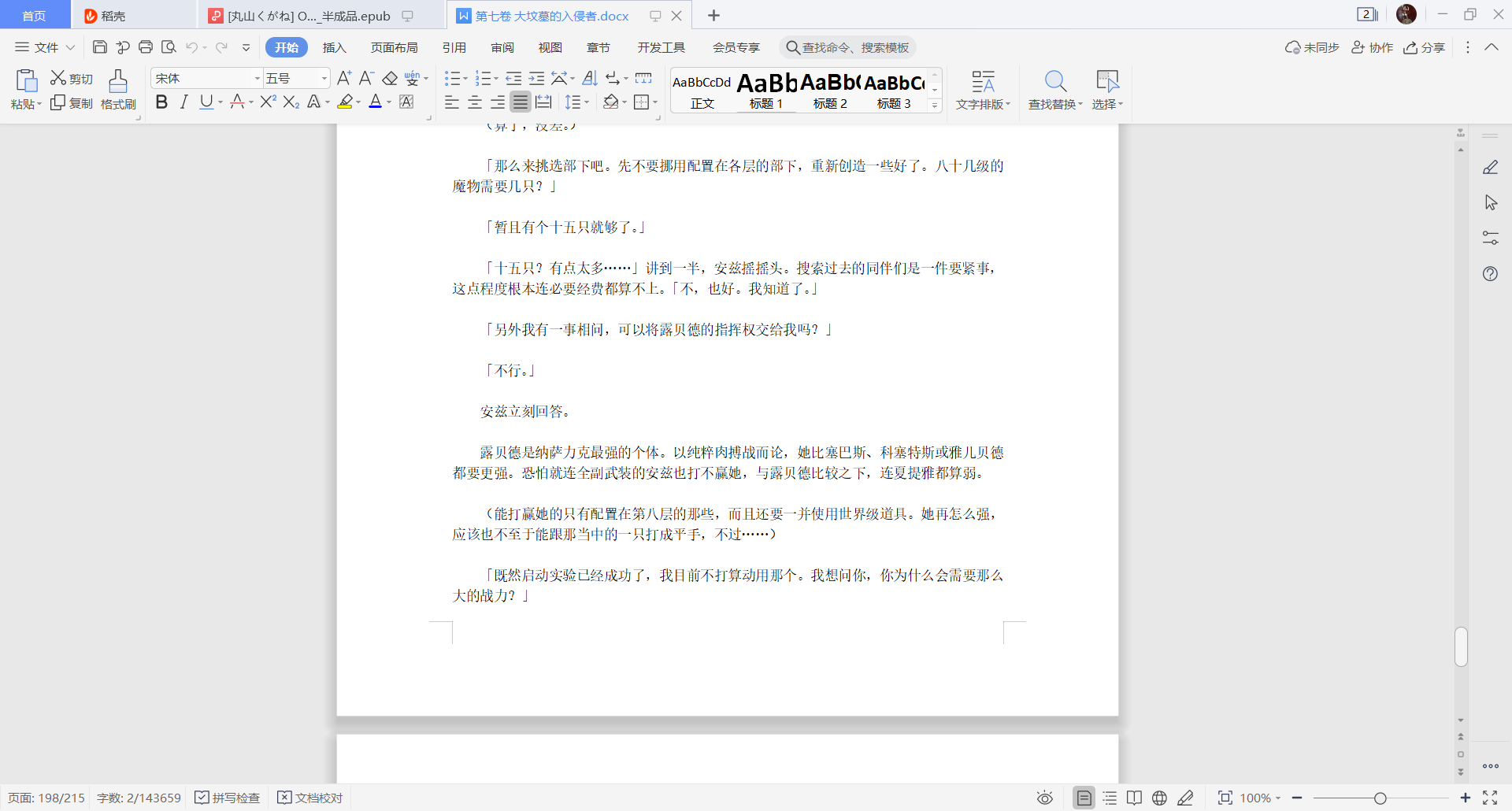This screenshot has width=1512, height=811.
Task: Switch to the 页面布局 ribbon tab
Action: (394, 47)
